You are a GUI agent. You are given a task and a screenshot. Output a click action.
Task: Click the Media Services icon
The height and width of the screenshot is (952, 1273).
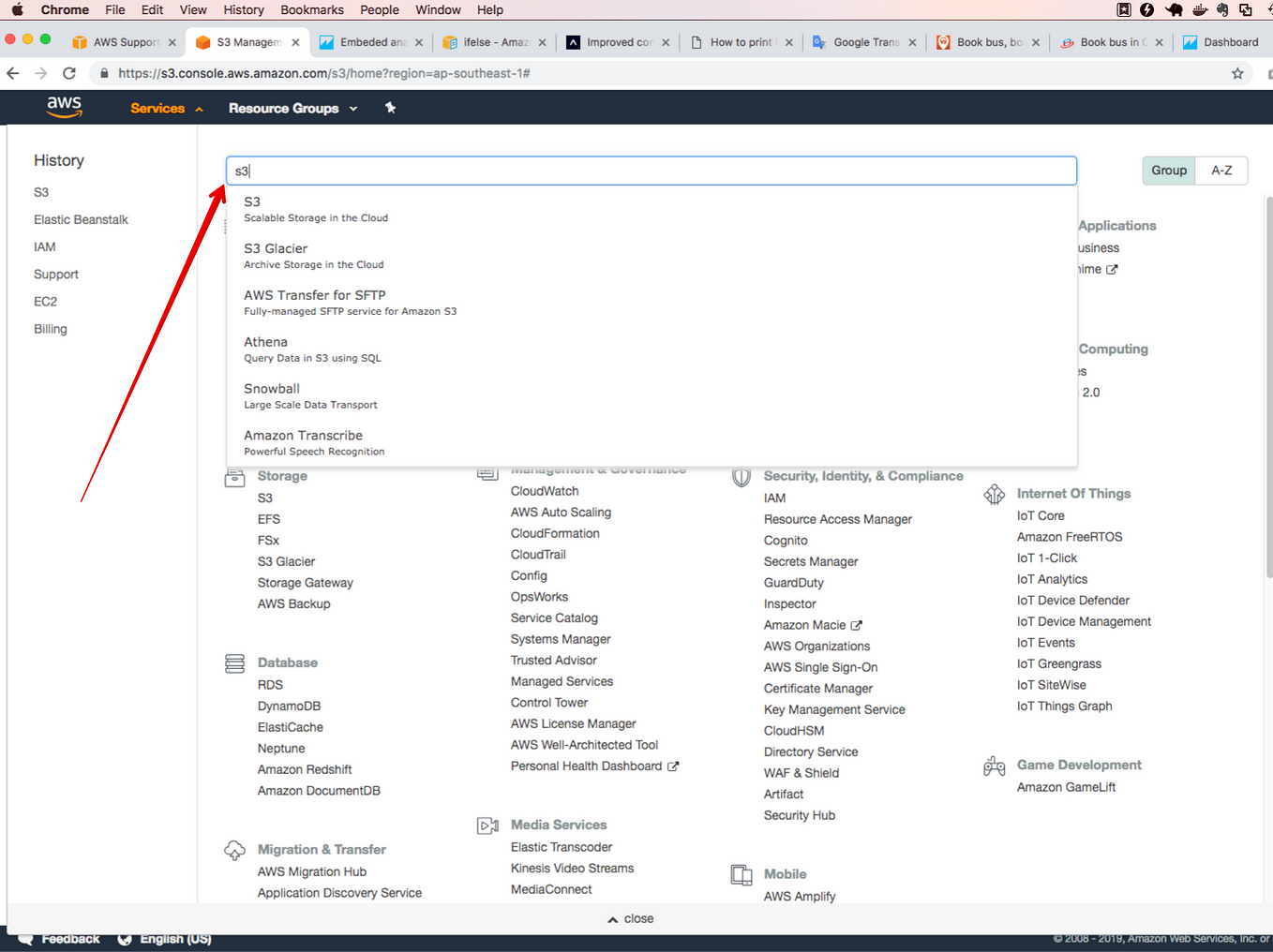coord(487,826)
